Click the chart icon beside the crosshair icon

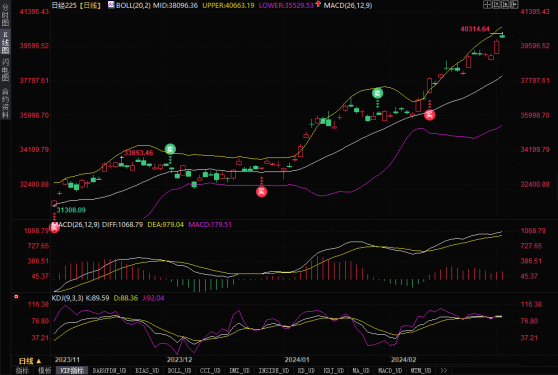click(496, 4)
